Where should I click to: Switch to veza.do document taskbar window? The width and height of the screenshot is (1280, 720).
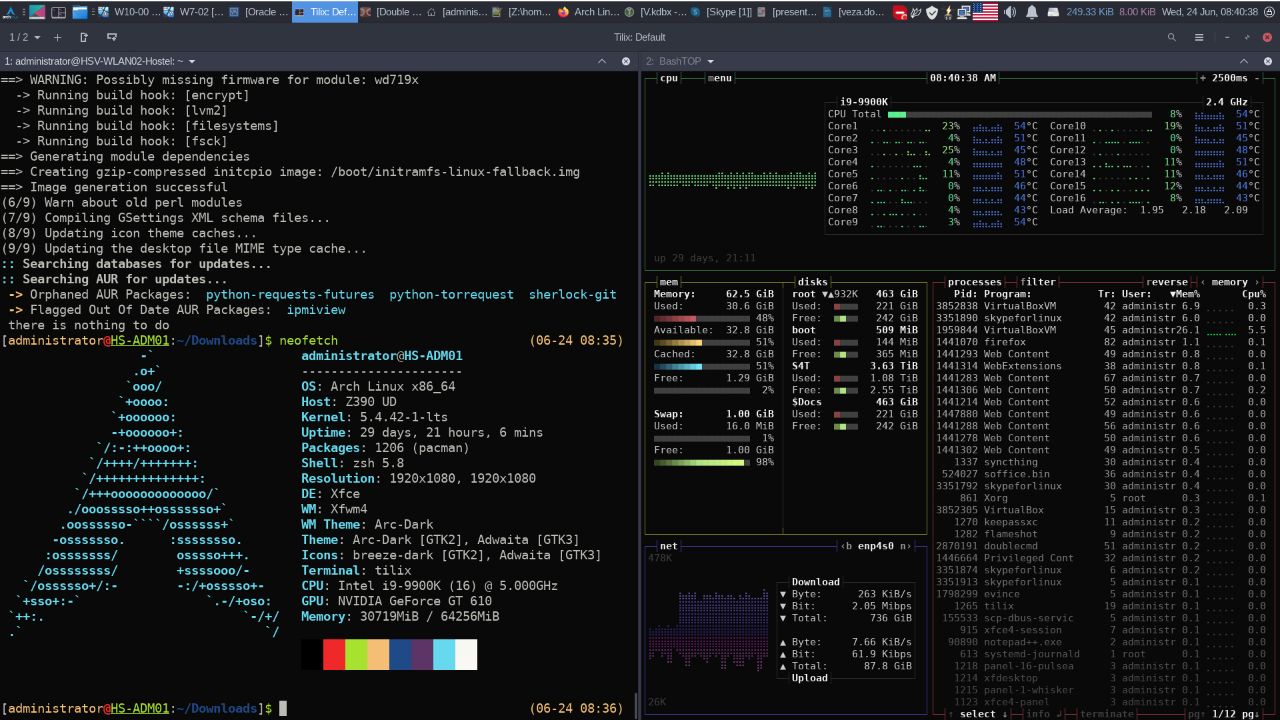click(x=853, y=12)
